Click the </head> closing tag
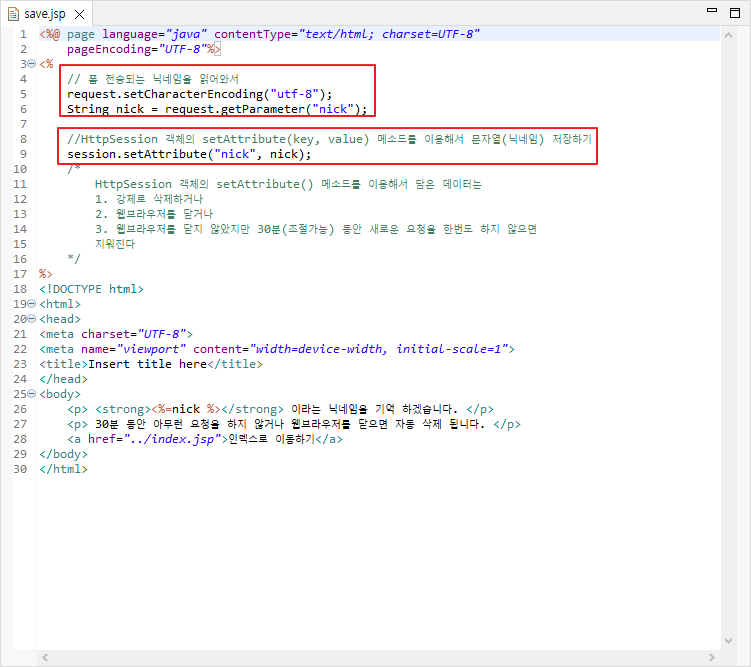751x667 pixels. 64,379
